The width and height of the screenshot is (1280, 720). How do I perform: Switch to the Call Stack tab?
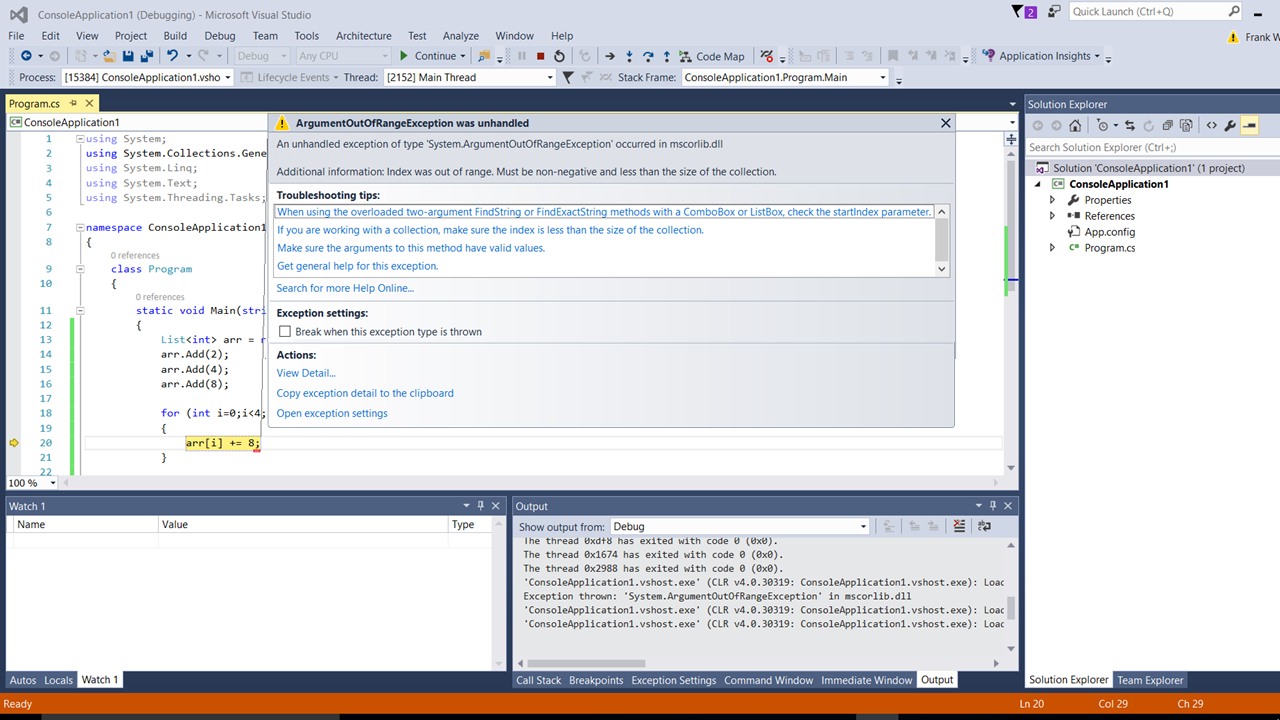538,680
